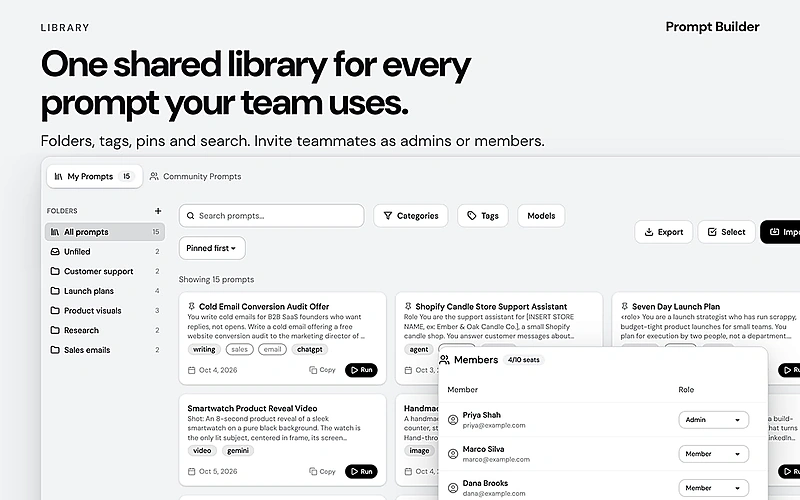
Task: Click the Export button
Action: 663,232
